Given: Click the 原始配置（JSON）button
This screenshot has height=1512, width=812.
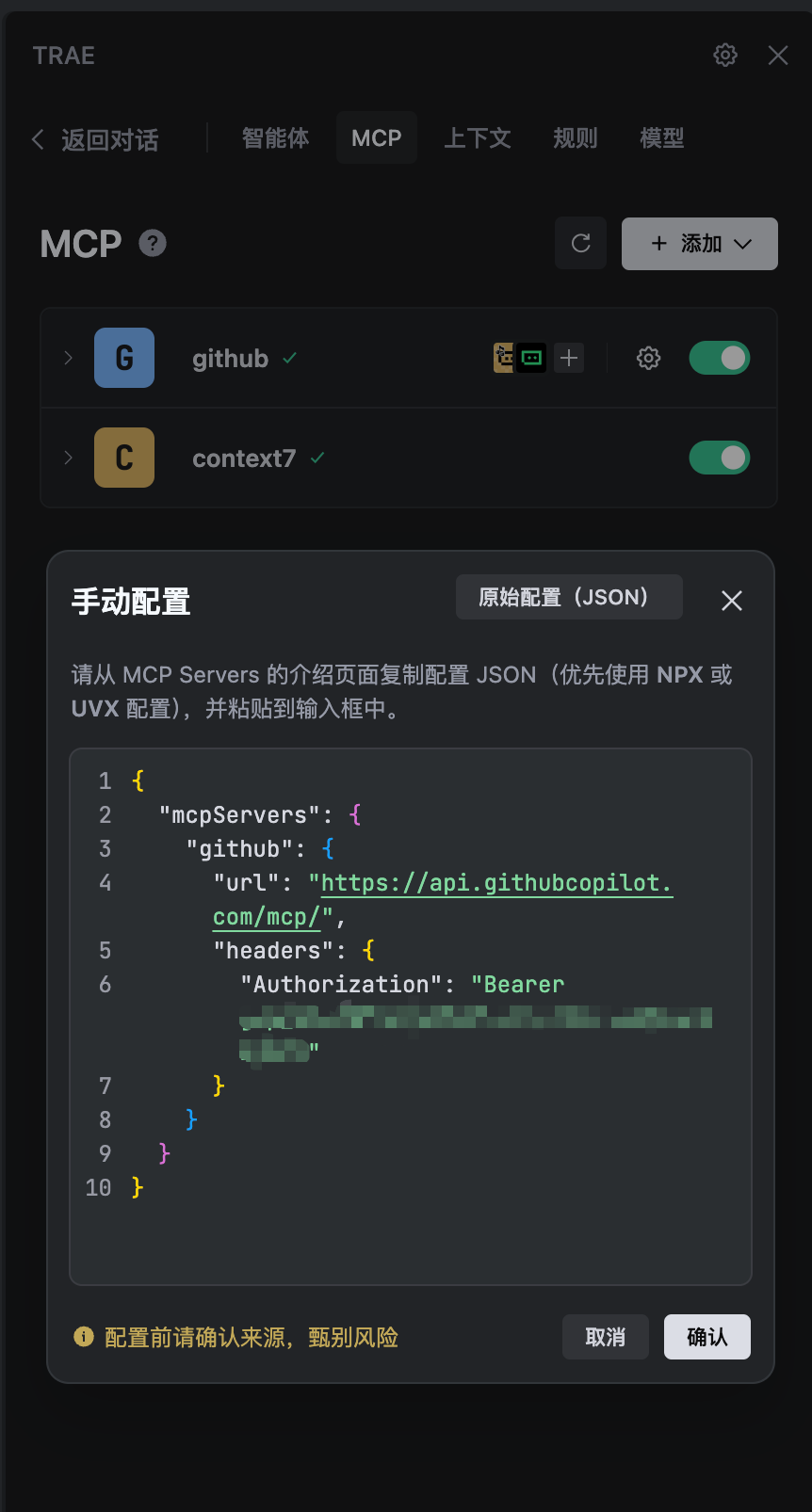Looking at the screenshot, I should point(569,597).
